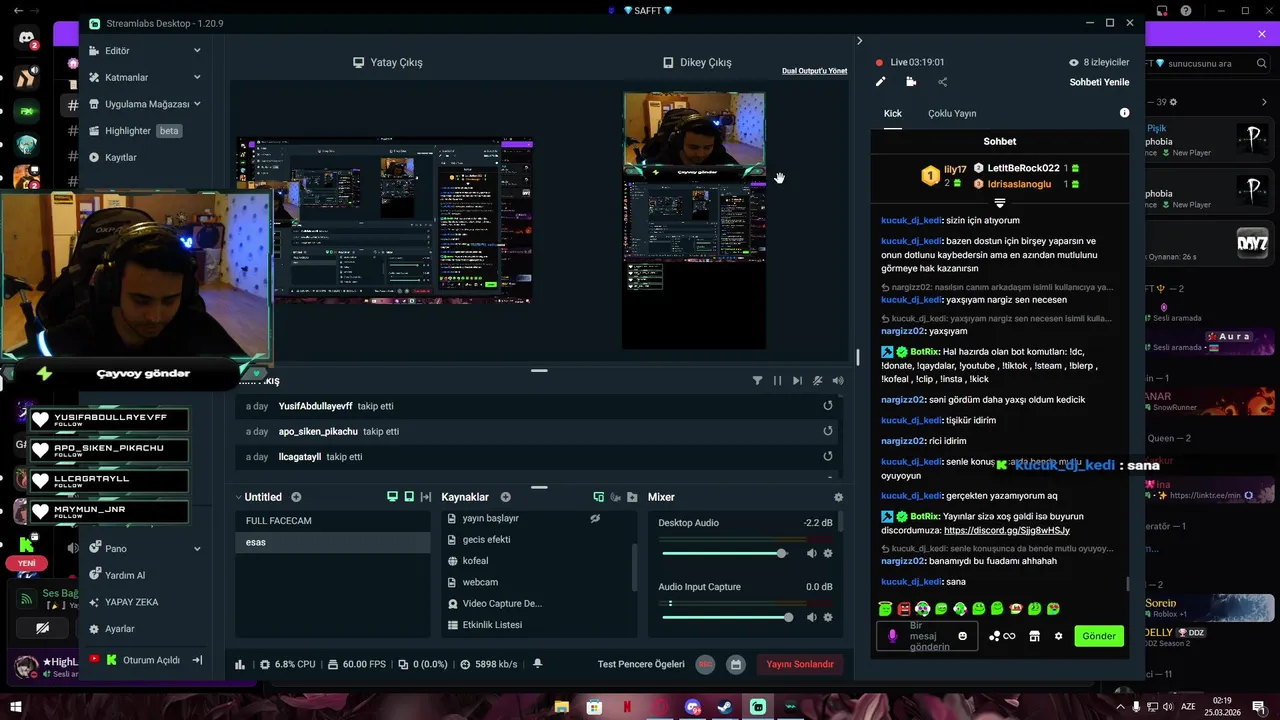Add a new source in Kaynaklar
The image size is (1280, 720).
(506, 497)
